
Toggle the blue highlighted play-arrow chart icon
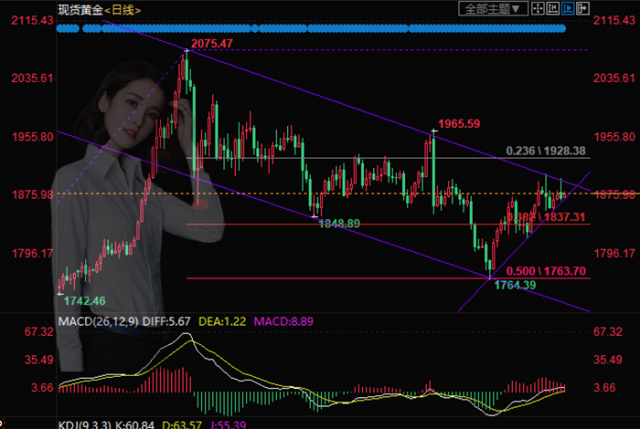[568, 9]
